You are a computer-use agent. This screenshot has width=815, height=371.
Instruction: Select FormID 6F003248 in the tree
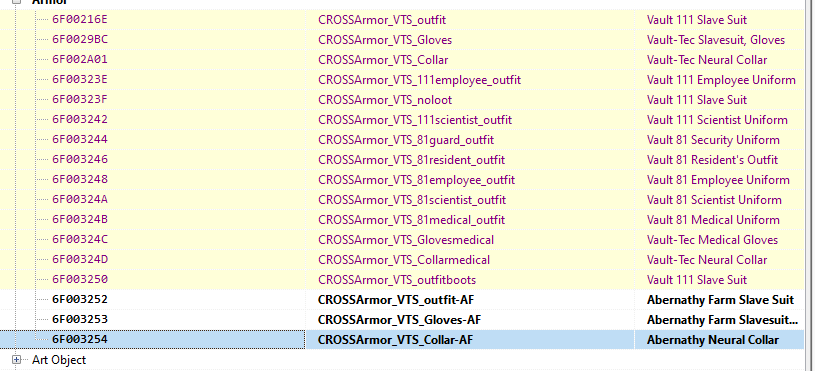[x=80, y=180]
